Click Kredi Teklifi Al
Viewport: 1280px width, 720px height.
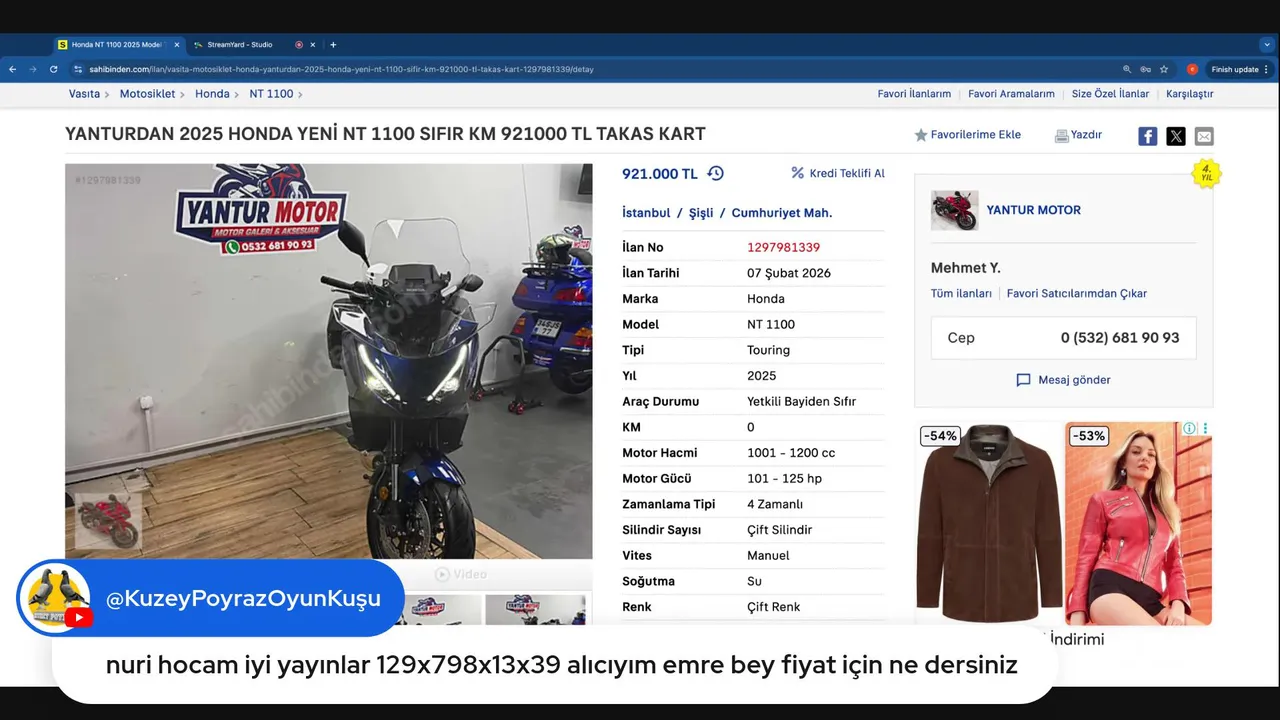tap(838, 173)
